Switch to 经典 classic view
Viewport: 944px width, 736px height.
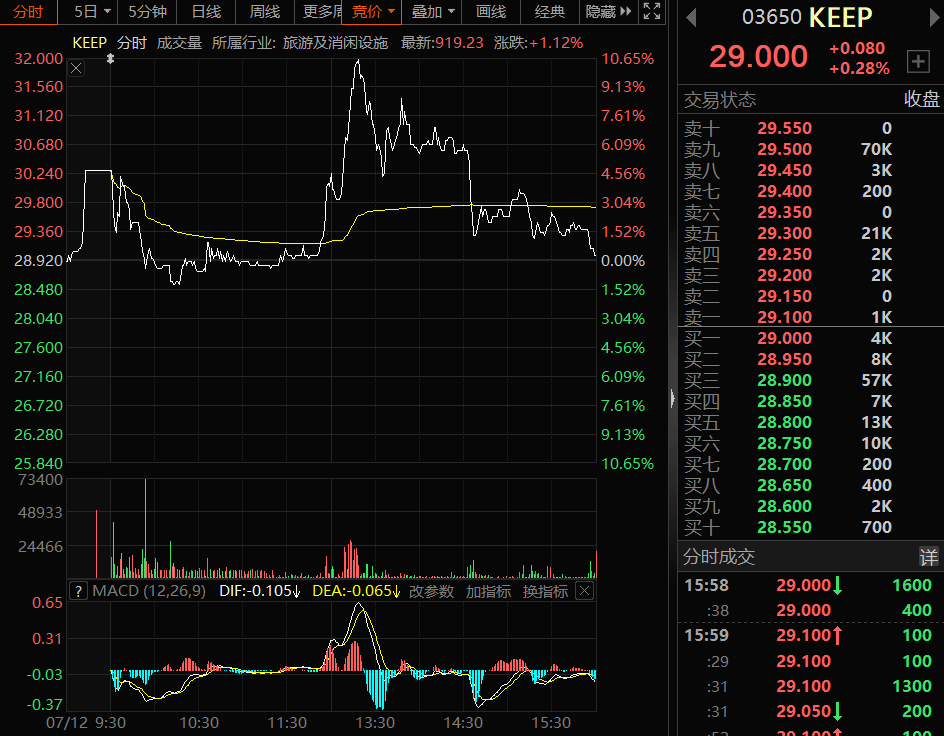550,12
